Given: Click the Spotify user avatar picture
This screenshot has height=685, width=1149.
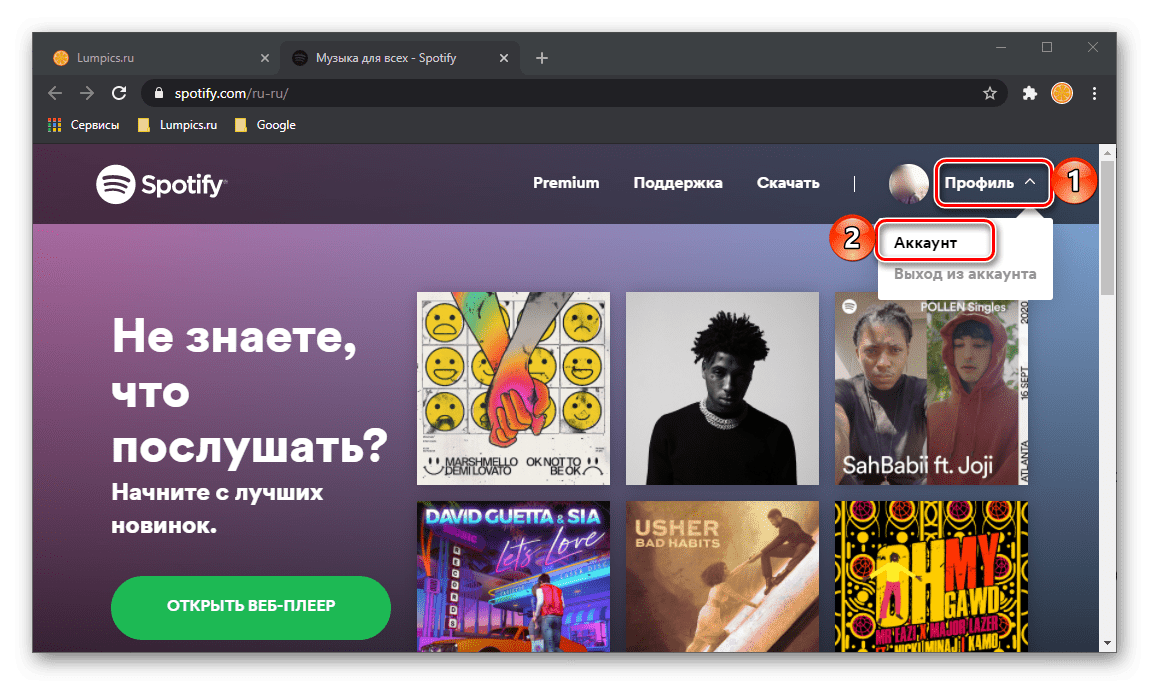Looking at the screenshot, I should coord(909,183).
